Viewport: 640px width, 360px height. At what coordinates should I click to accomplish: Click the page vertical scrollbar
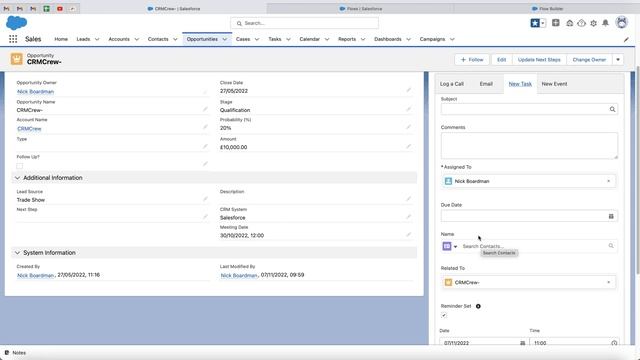point(638,169)
